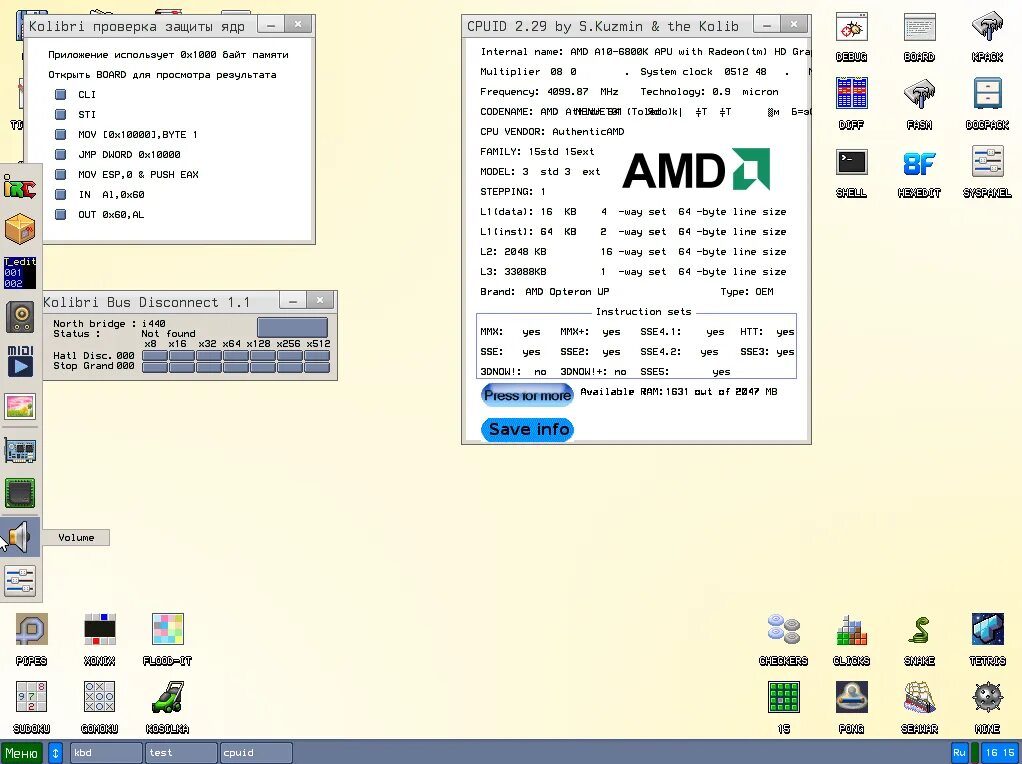The height and width of the screenshot is (764, 1022).
Task: Open the SUDOKU game
Action: click(31, 697)
